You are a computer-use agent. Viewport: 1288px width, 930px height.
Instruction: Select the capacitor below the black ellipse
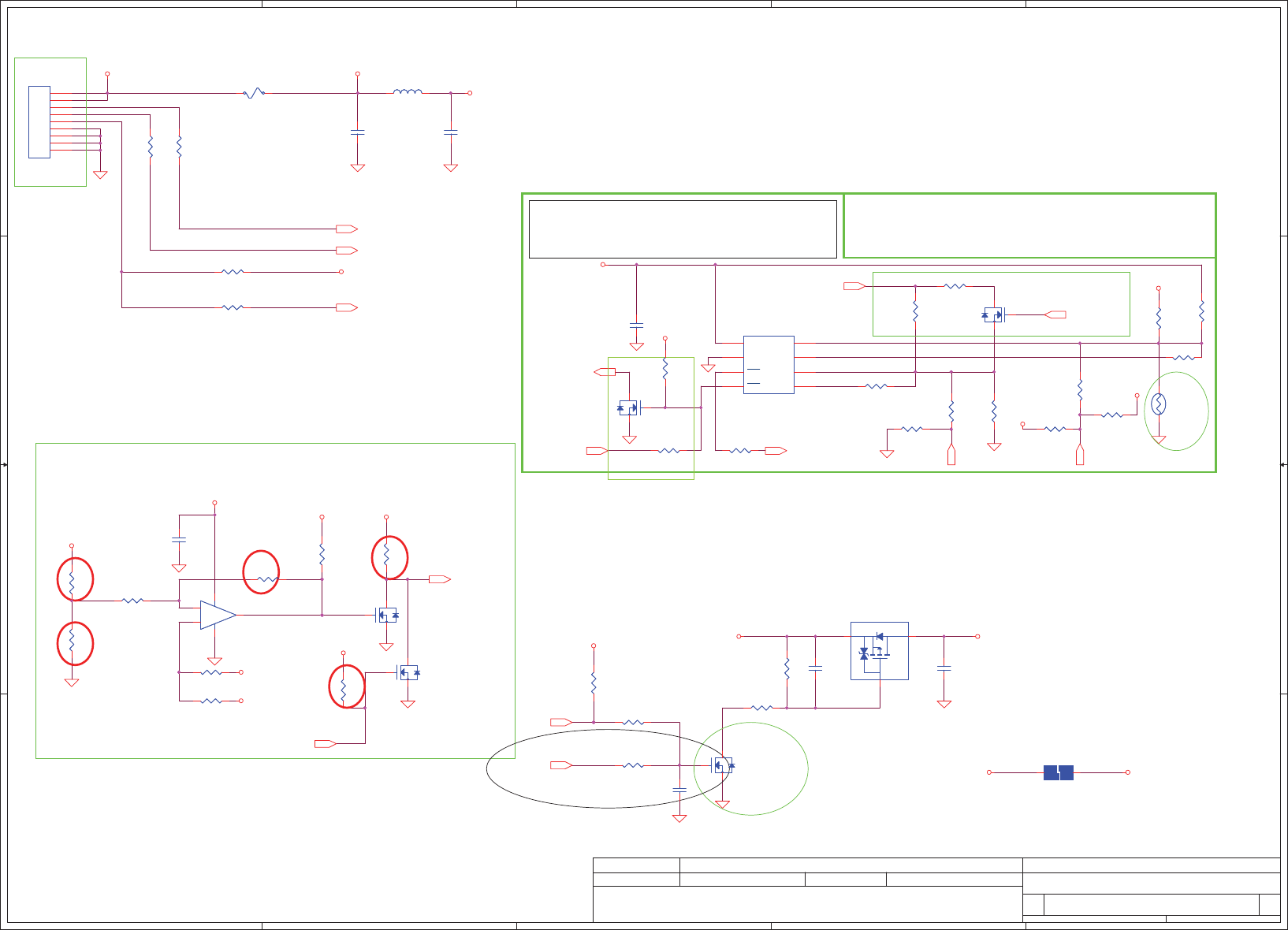(679, 789)
